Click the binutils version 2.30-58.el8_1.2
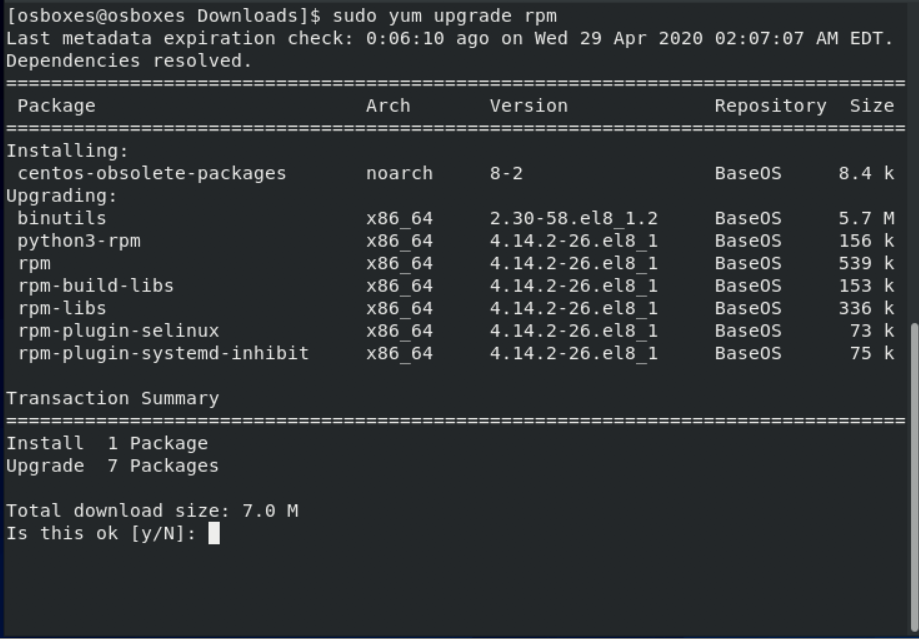Screen dimensions: 919x639 (x=573, y=218)
